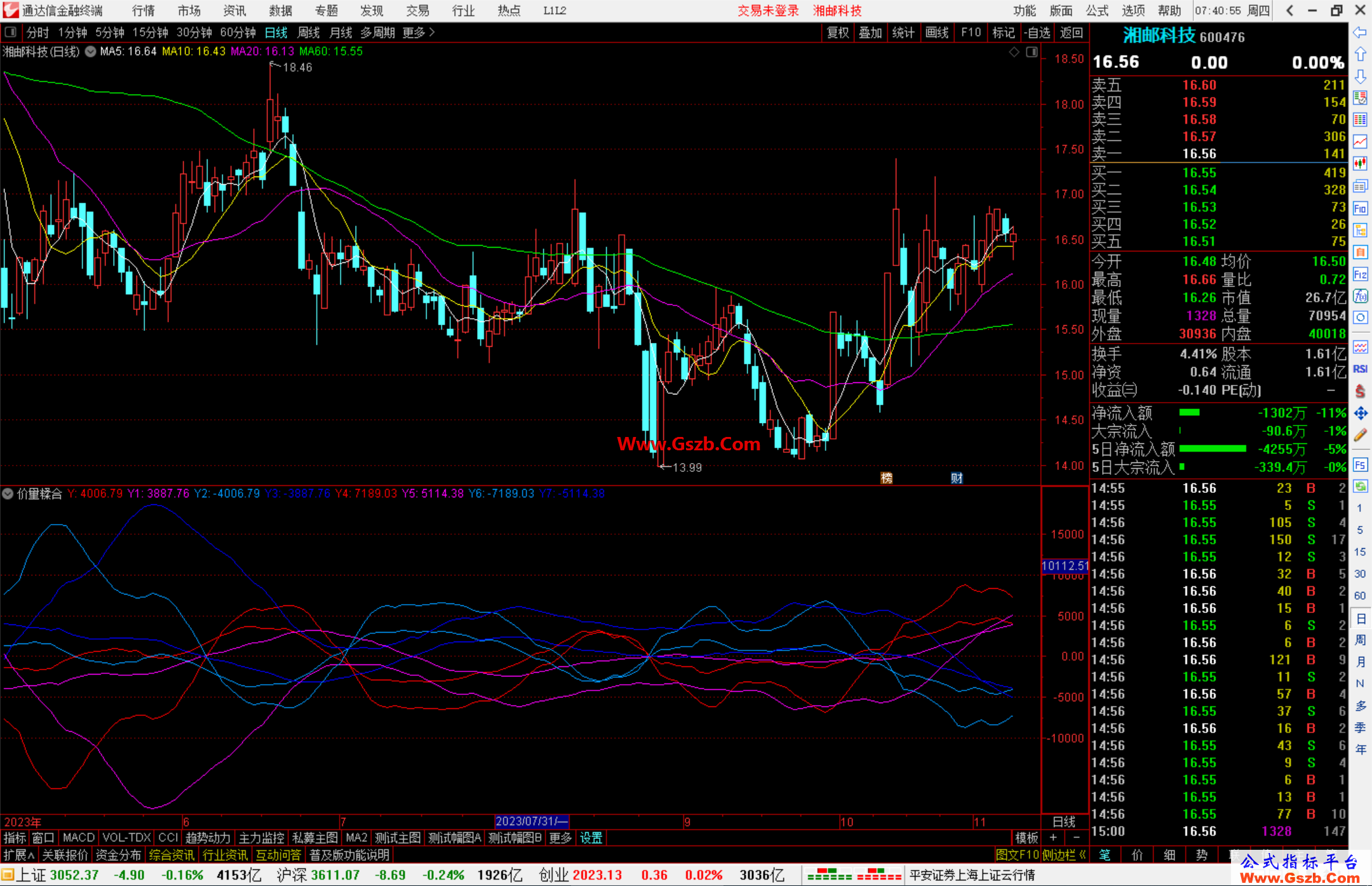Screen dimensions: 1372x886
Task: Switch to 15-minute period in right sidebar
Action: (x=1359, y=552)
